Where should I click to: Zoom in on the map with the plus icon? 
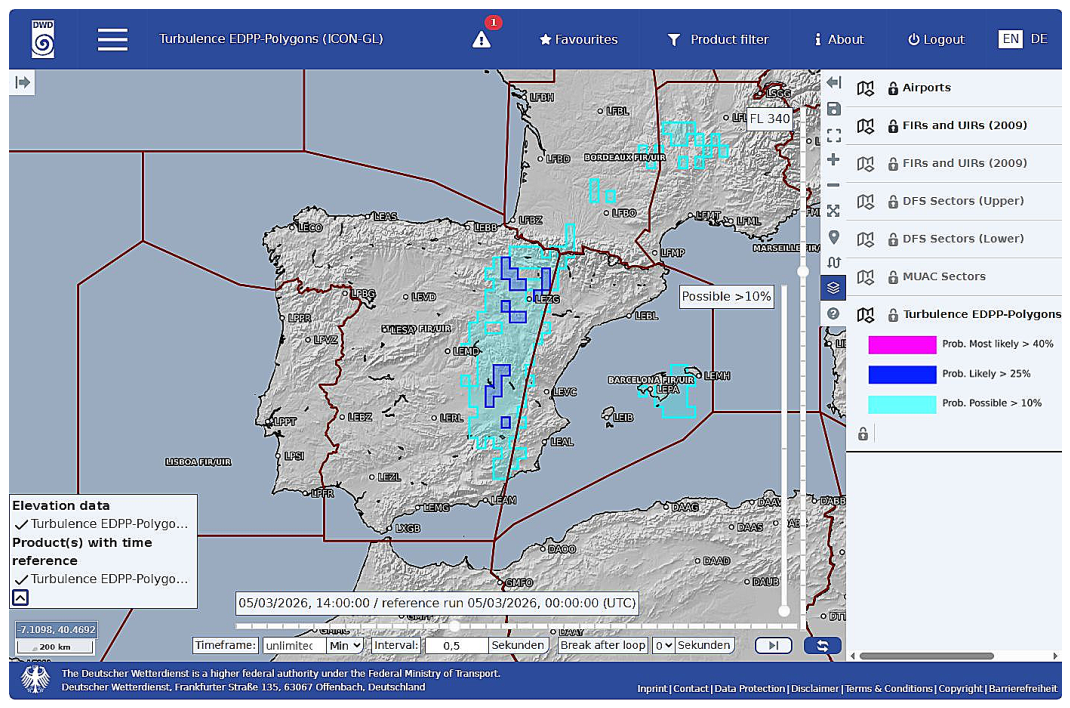[x=833, y=160]
